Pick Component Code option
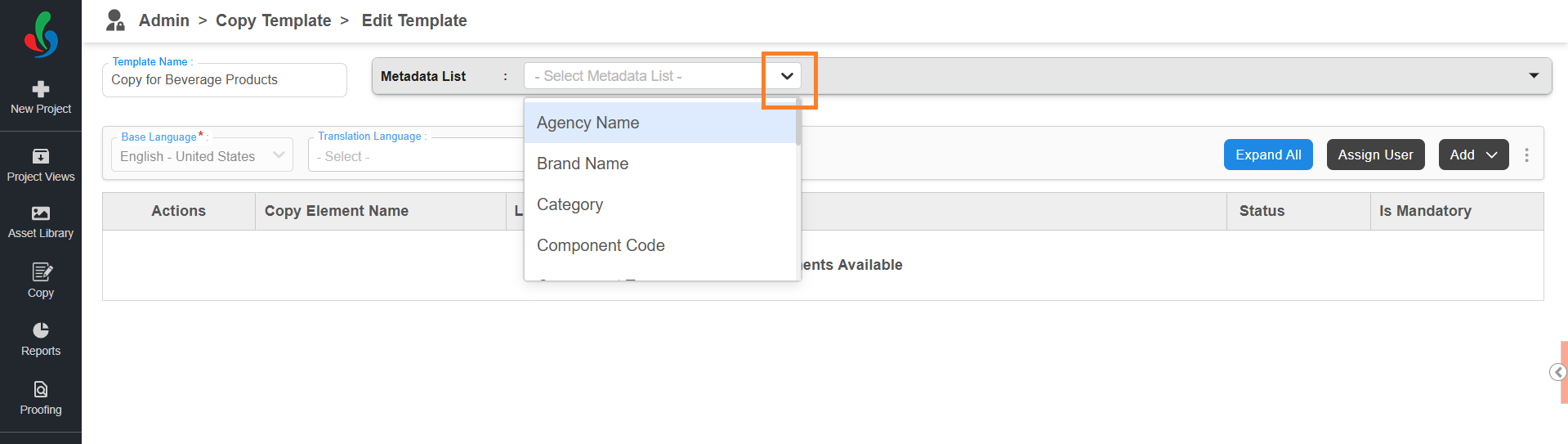The image size is (1568, 444). [600, 245]
